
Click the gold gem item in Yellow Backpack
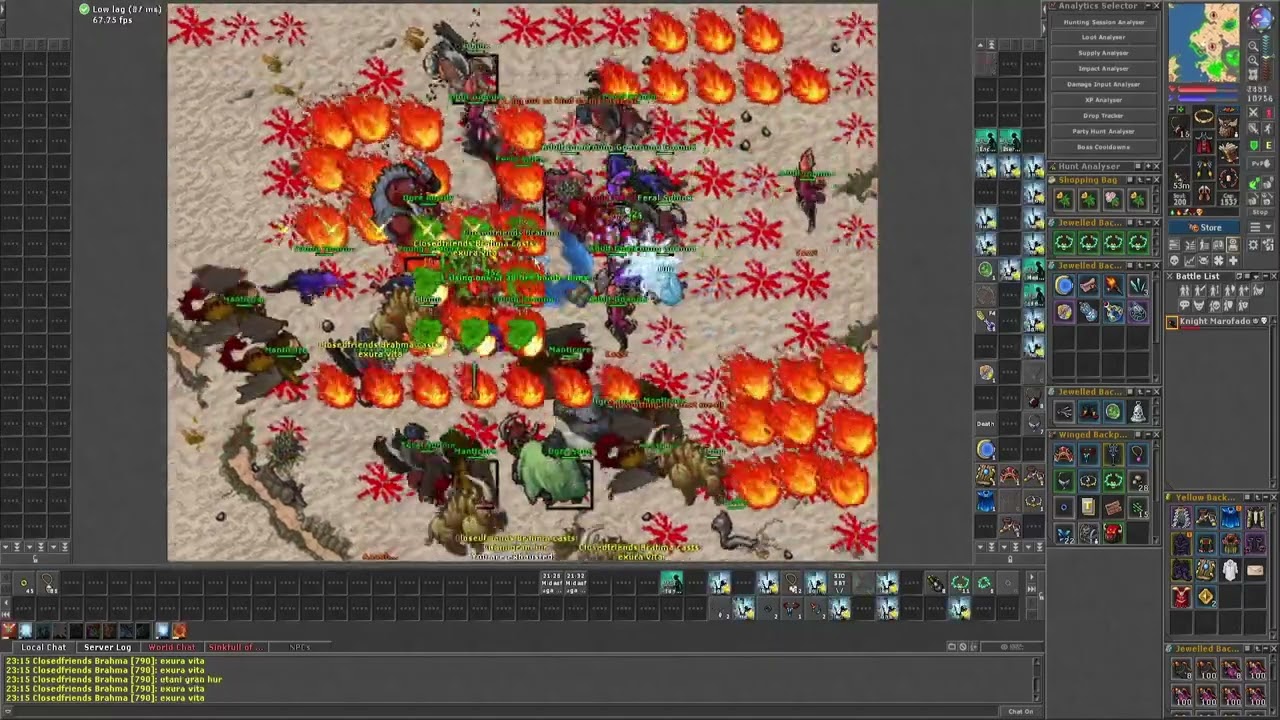[x=1206, y=597]
